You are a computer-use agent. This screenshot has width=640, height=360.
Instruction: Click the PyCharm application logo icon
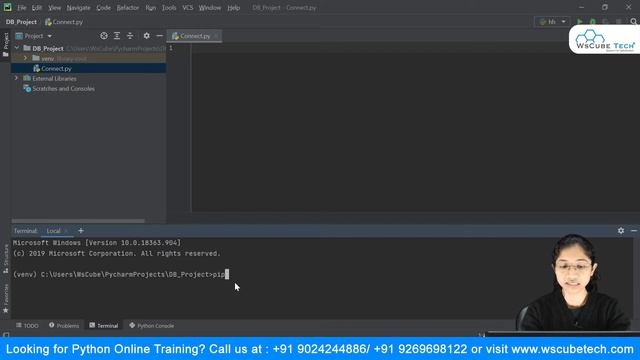[7, 7]
